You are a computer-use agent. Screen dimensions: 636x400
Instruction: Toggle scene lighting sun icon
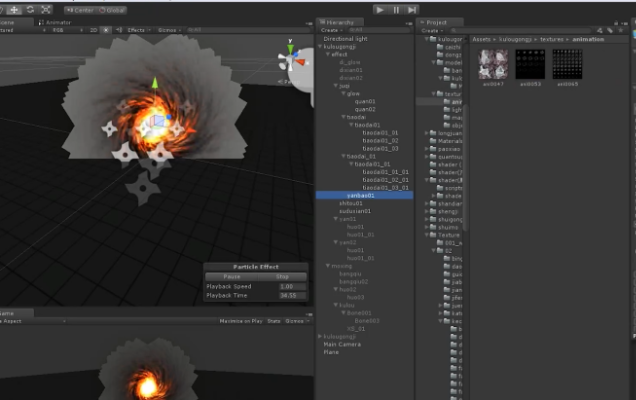coord(106,30)
